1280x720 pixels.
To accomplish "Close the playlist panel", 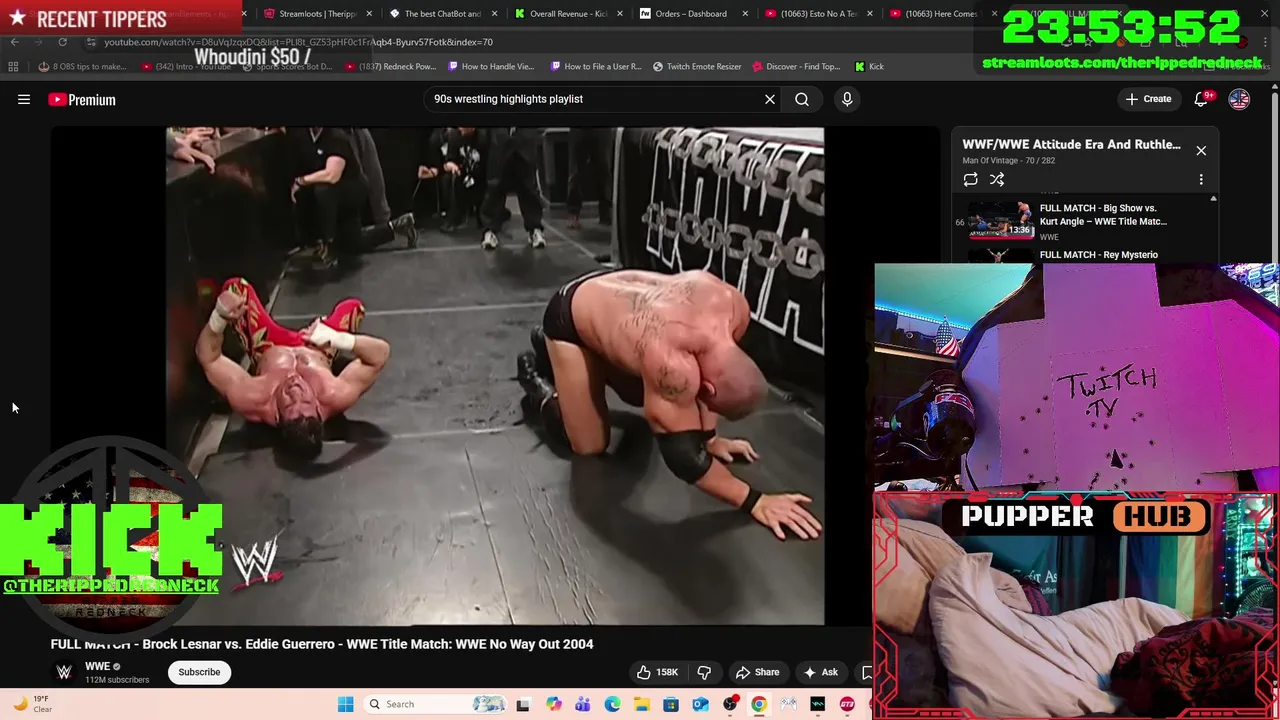I will click(x=1201, y=151).
